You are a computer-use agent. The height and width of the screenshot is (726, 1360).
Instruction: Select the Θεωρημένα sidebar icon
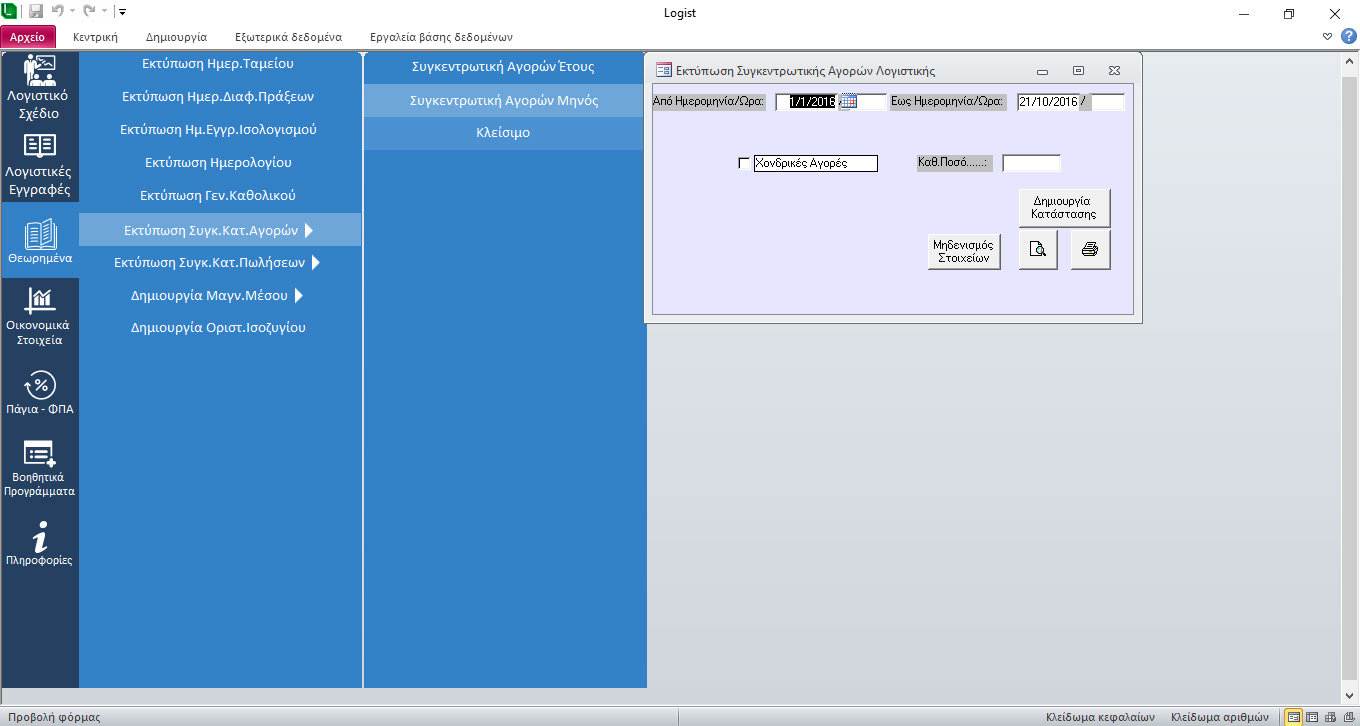40,241
